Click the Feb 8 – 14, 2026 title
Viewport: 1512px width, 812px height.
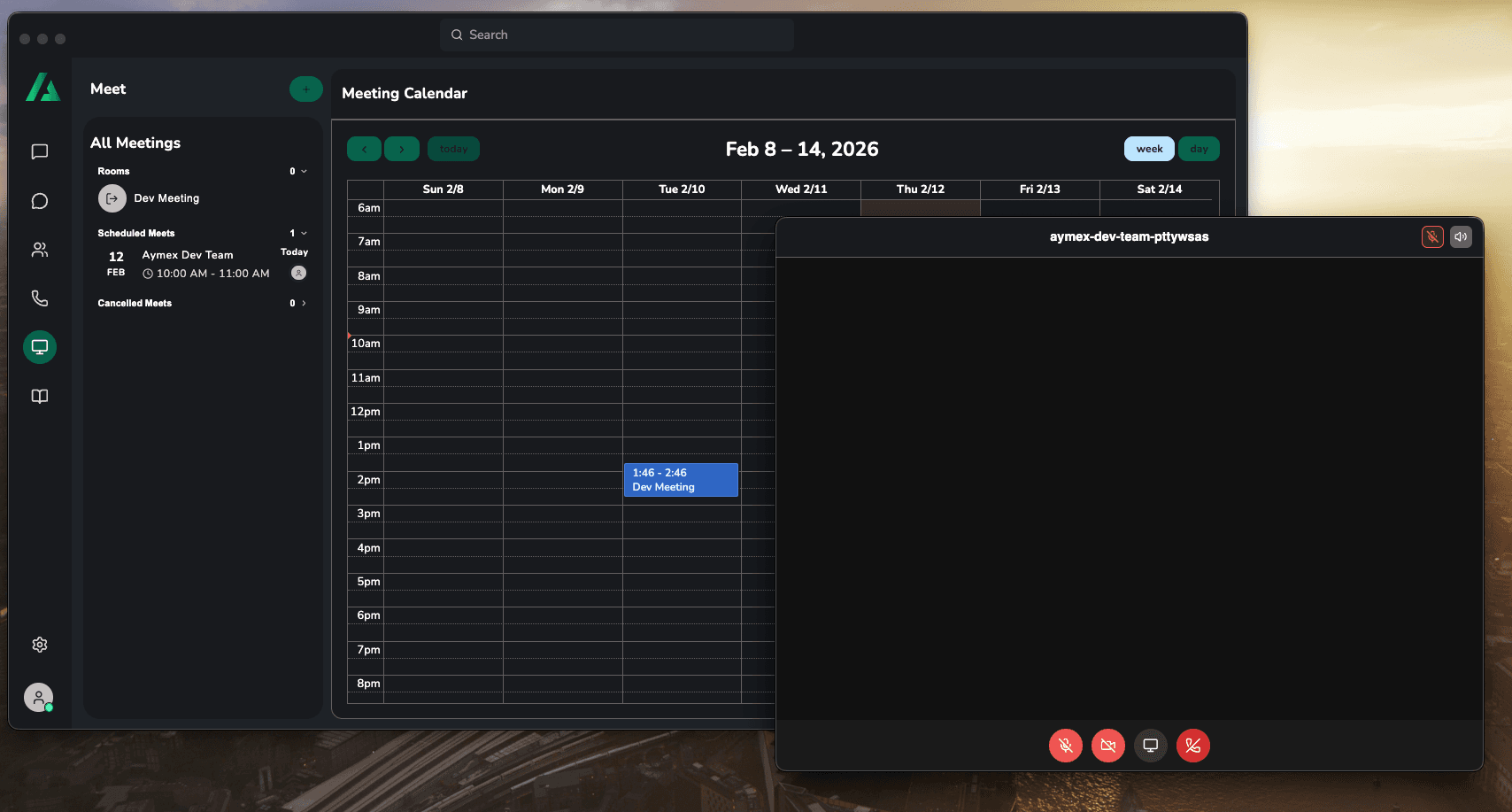pyautogui.click(x=802, y=149)
